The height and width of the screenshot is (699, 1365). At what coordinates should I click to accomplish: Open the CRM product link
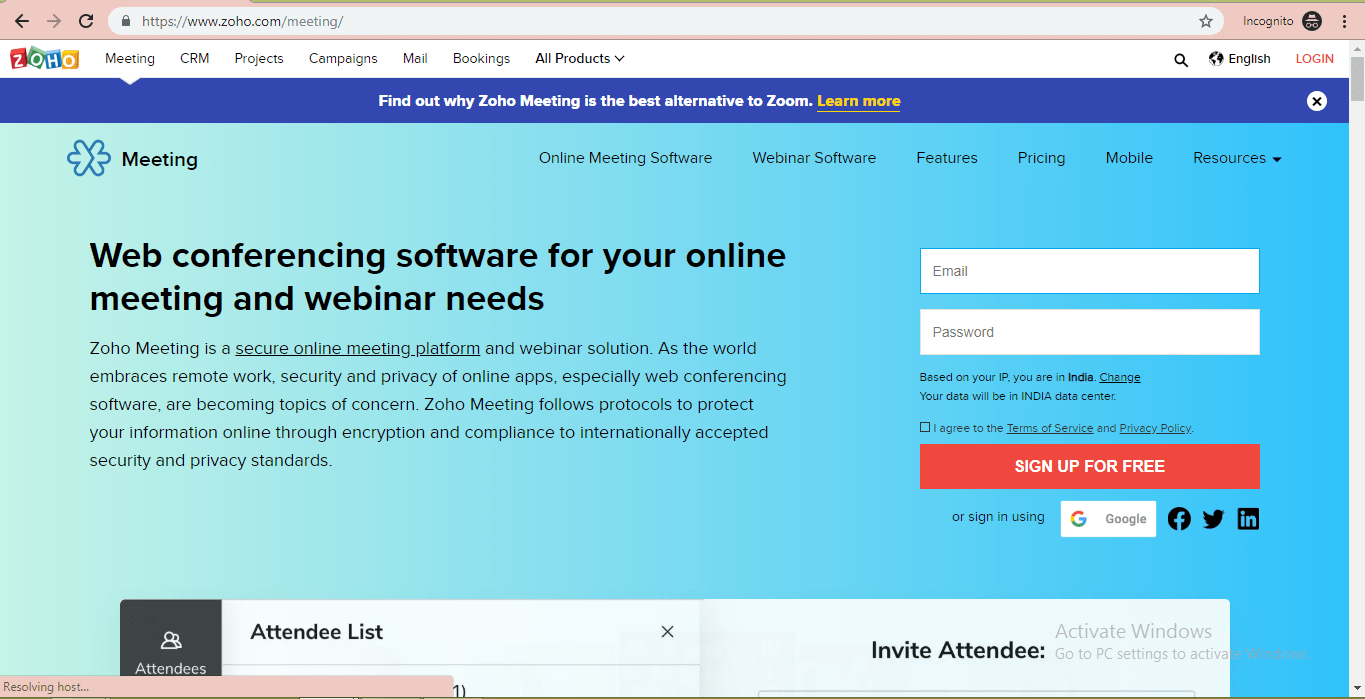194,59
